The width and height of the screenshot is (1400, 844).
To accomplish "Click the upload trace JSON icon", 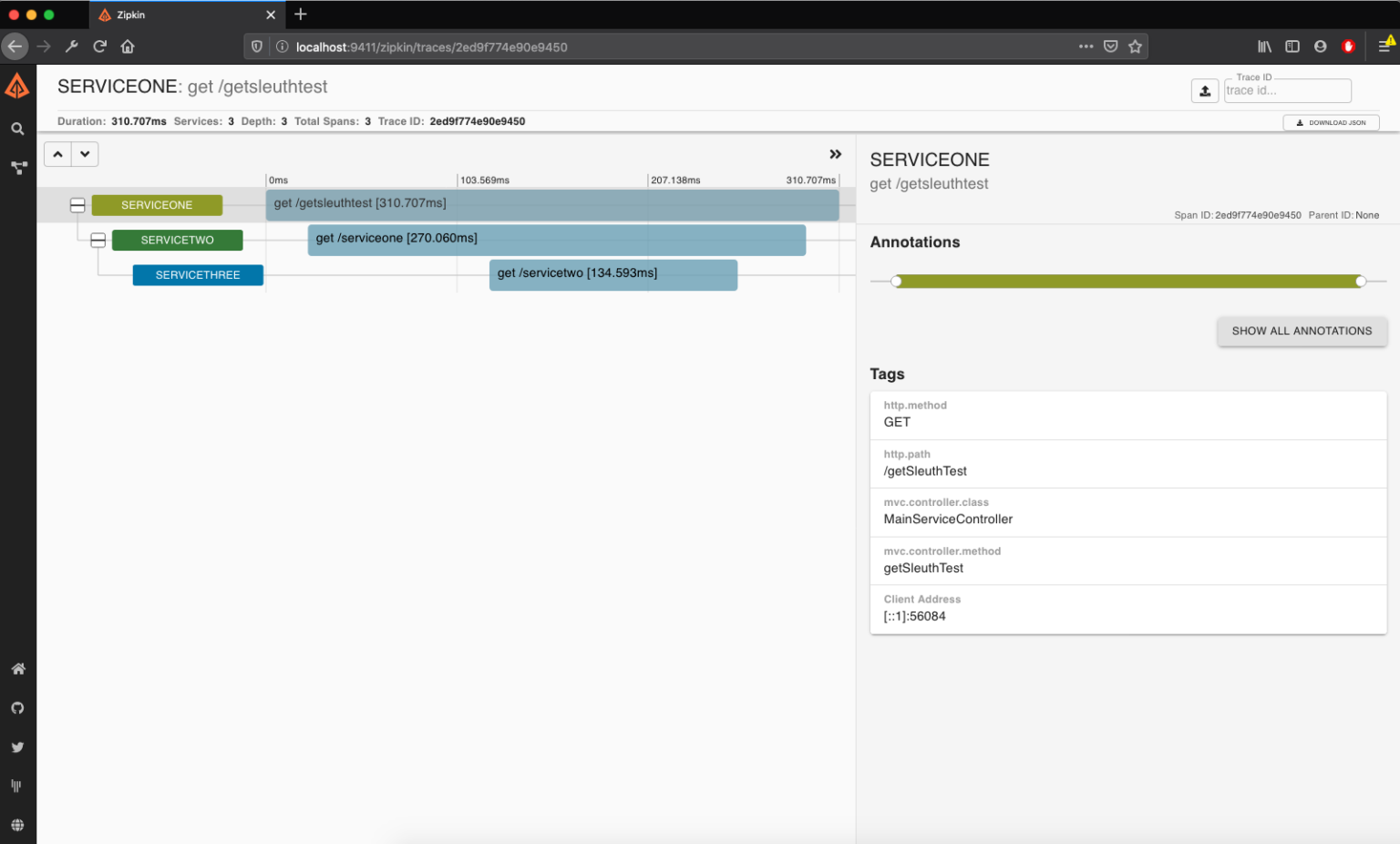I will (x=1204, y=90).
